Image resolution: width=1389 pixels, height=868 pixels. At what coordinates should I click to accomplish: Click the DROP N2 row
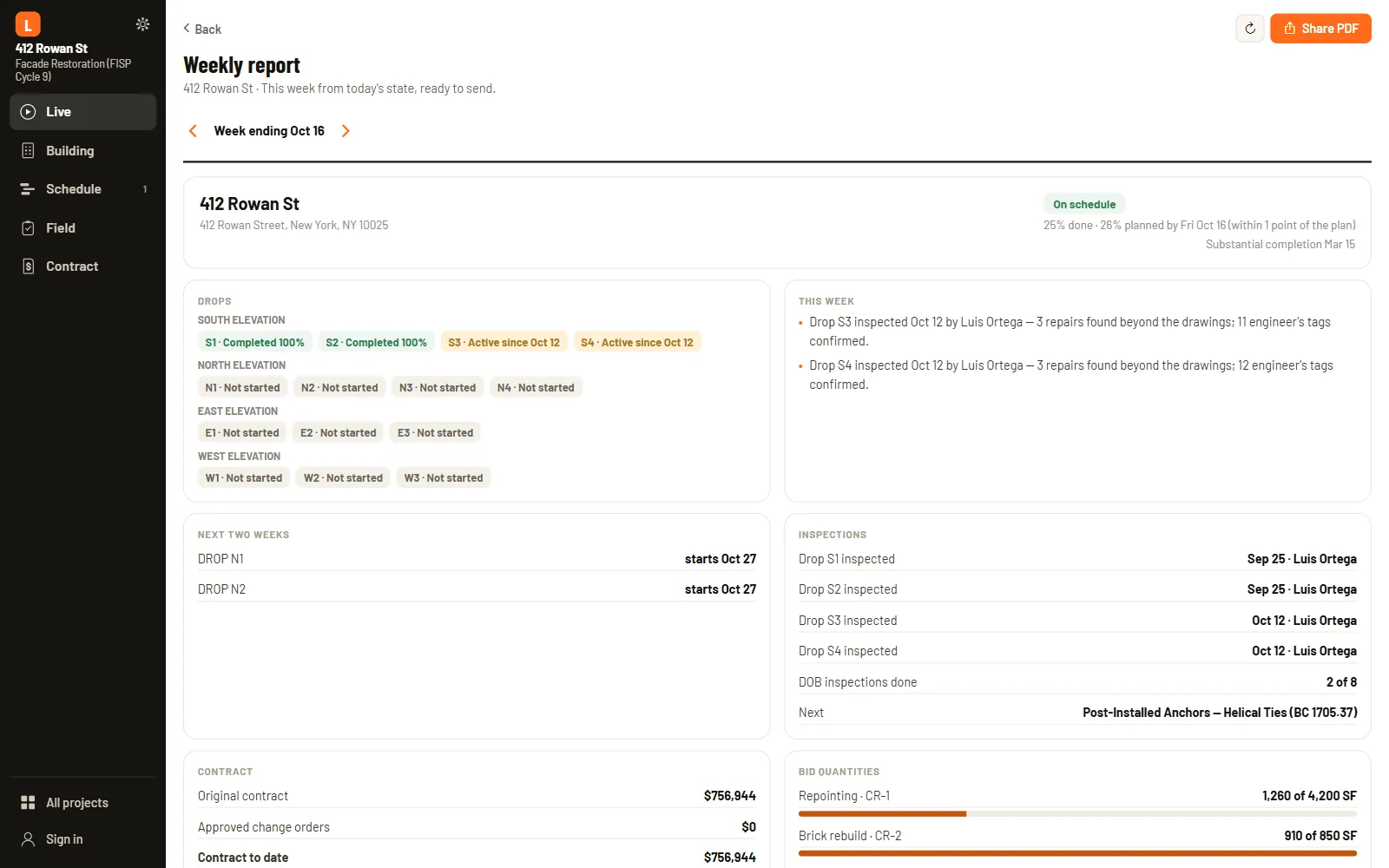[x=477, y=589]
